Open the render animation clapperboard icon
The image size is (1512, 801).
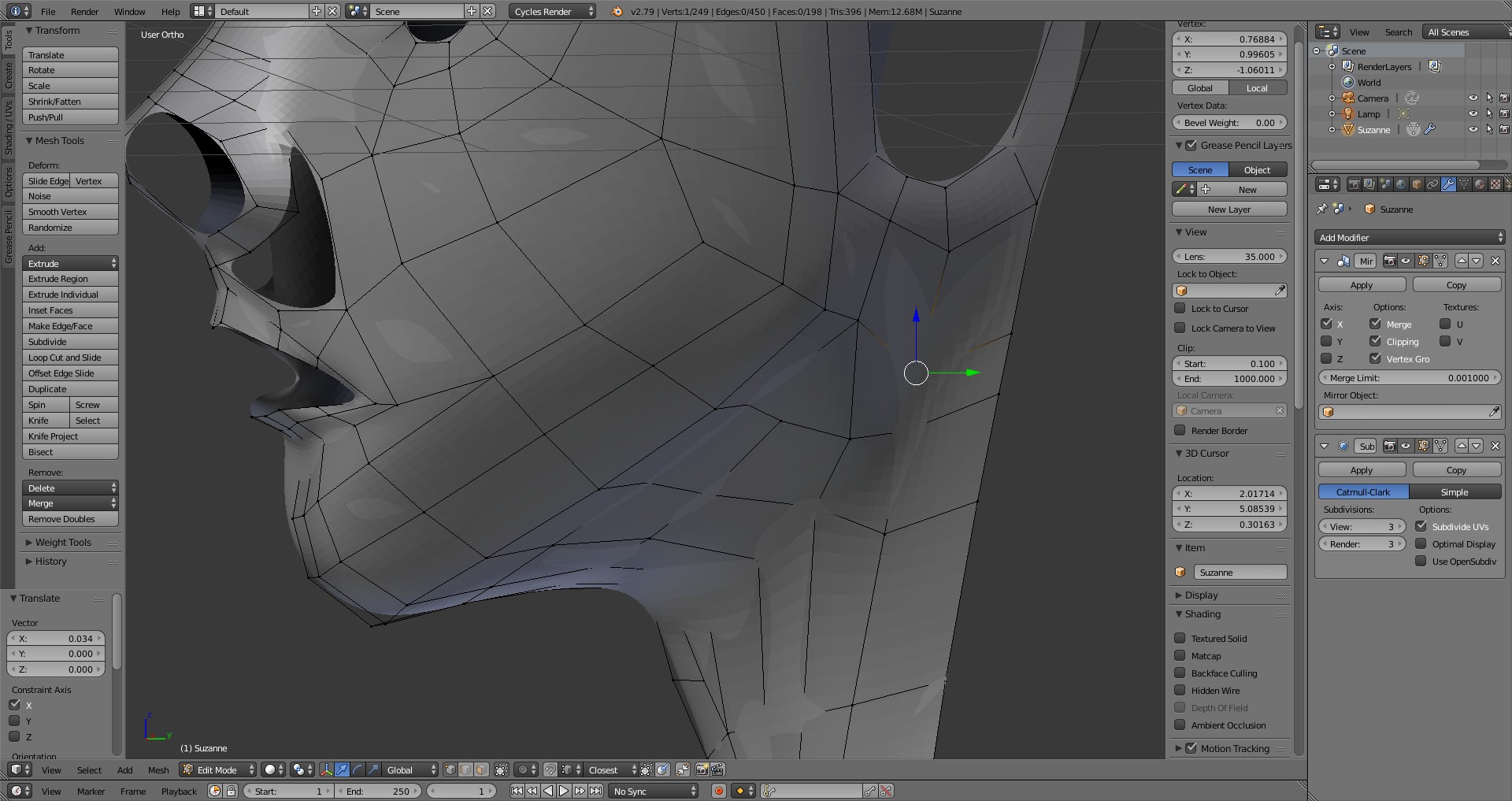[x=716, y=769]
